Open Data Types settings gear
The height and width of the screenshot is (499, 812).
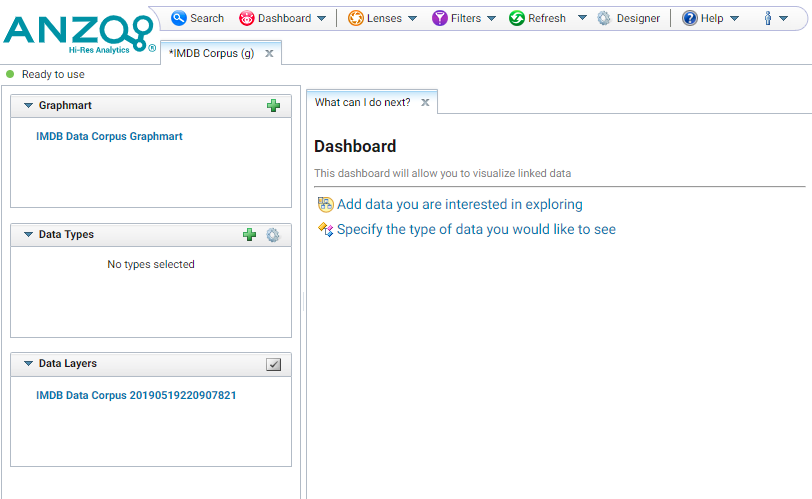pyautogui.click(x=273, y=235)
